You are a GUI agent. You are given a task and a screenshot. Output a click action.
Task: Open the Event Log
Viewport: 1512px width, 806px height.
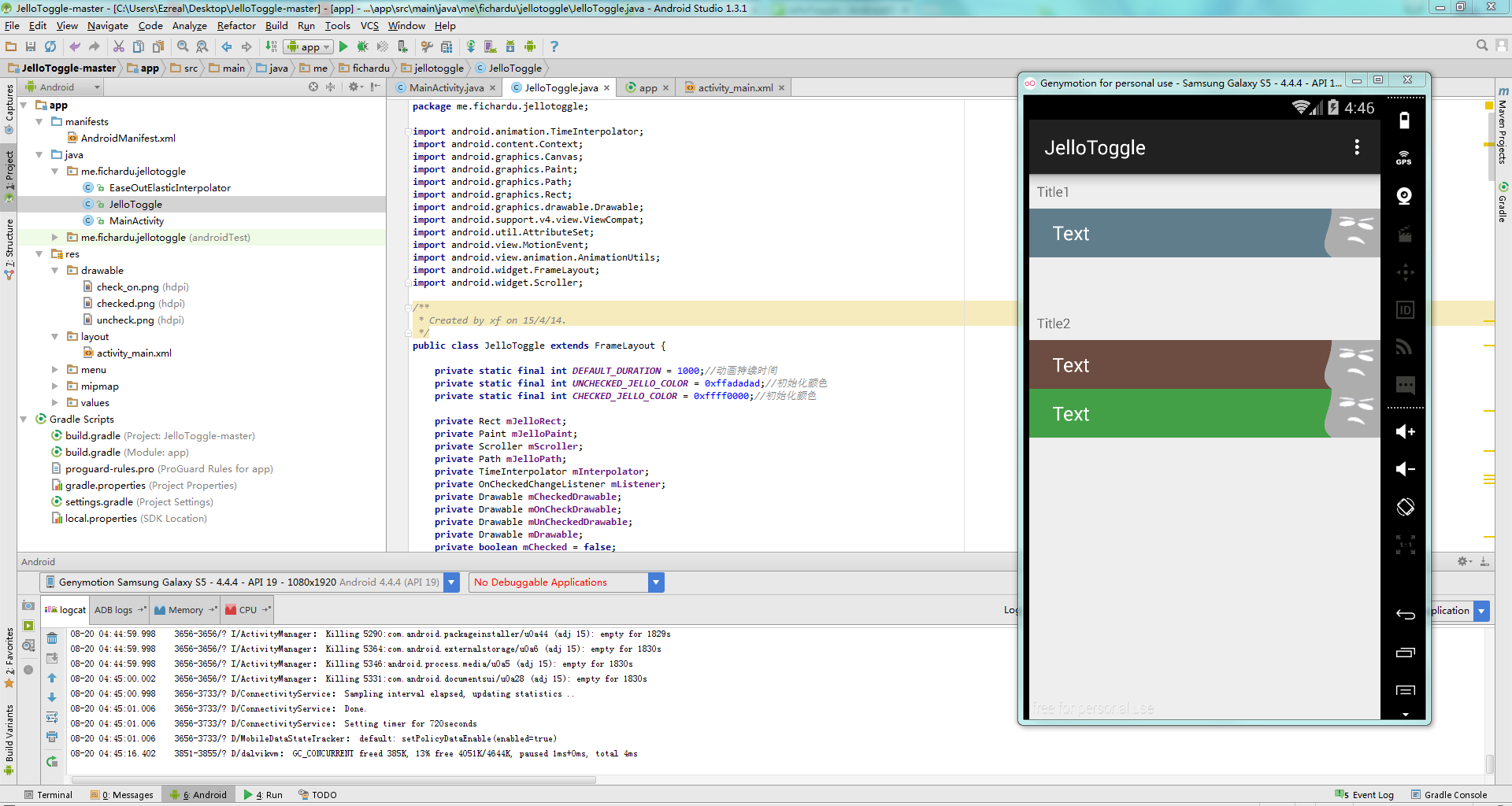(x=1365, y=795)
